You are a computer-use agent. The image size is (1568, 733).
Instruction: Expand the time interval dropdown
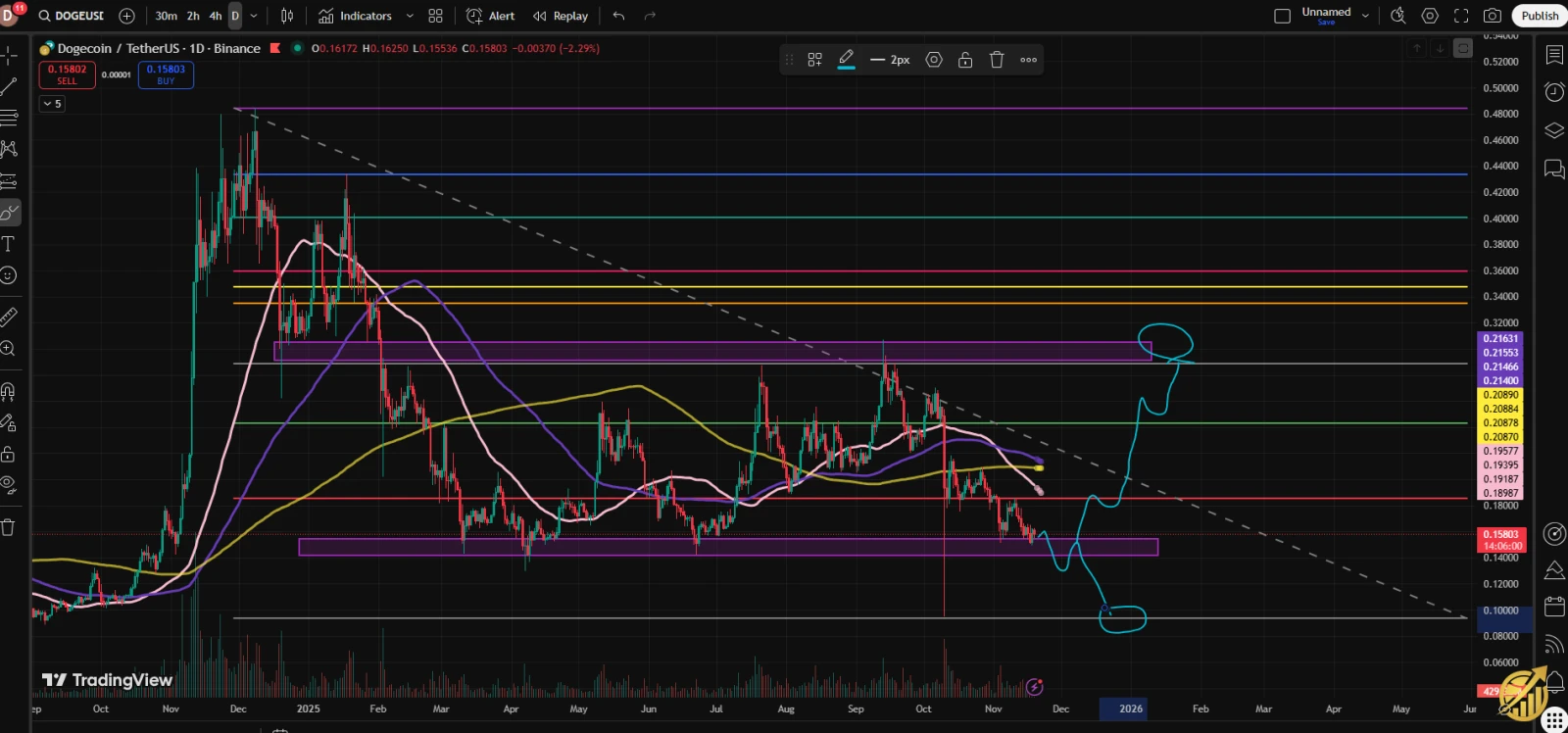(x=254, y=16)
